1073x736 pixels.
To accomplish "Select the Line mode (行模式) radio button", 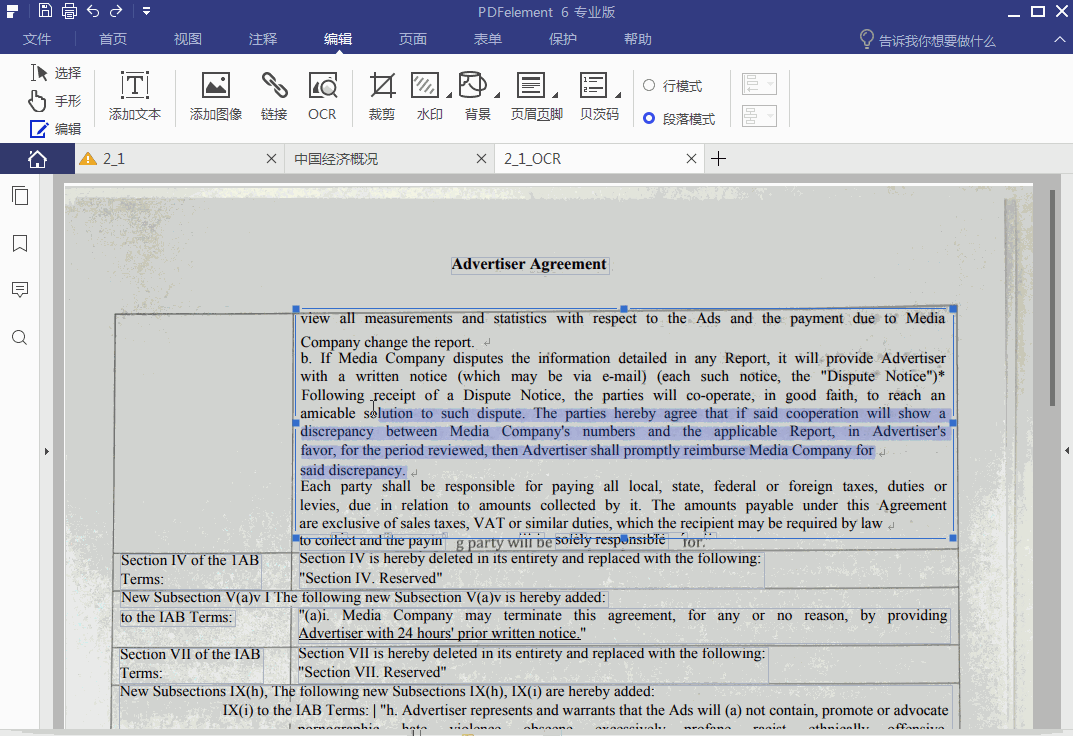I will (649, 86).
